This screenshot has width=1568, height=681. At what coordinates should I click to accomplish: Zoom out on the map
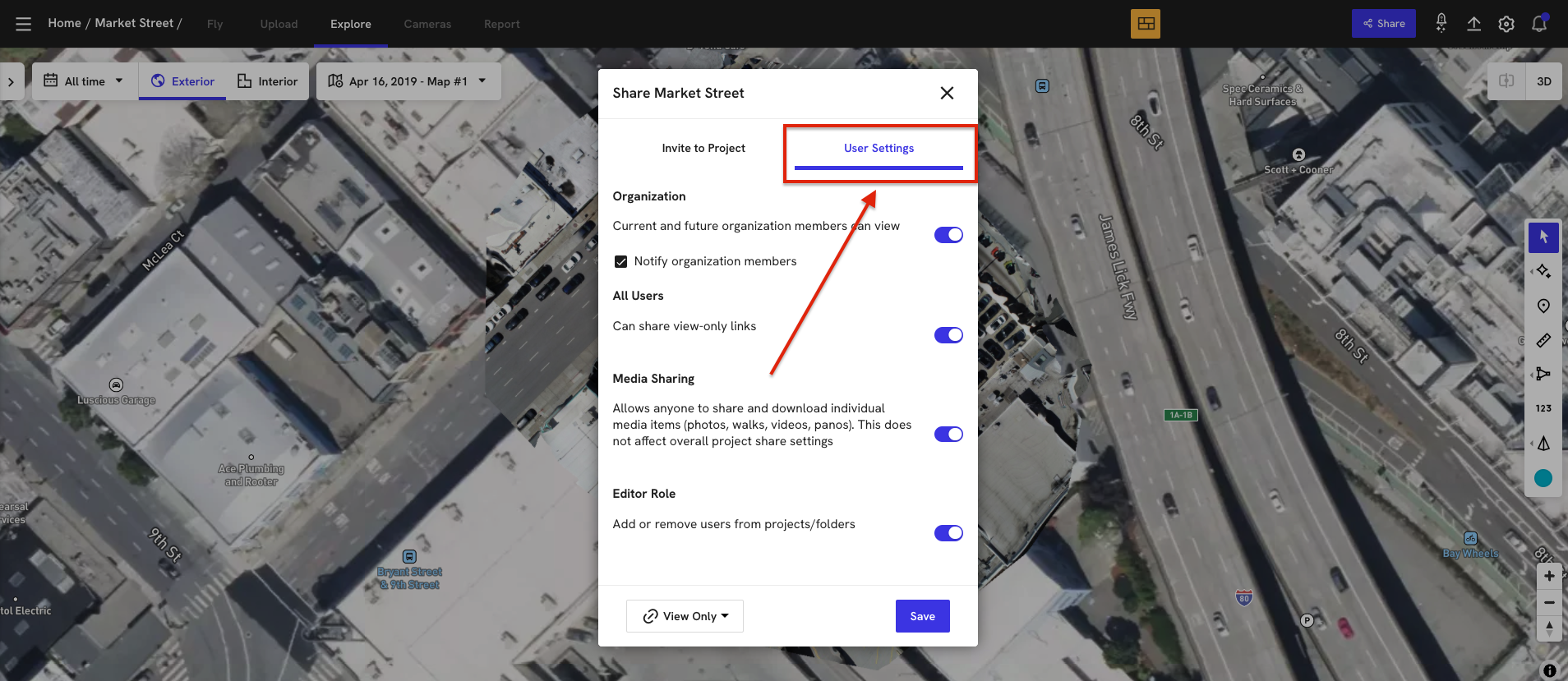pos(1549,602)
